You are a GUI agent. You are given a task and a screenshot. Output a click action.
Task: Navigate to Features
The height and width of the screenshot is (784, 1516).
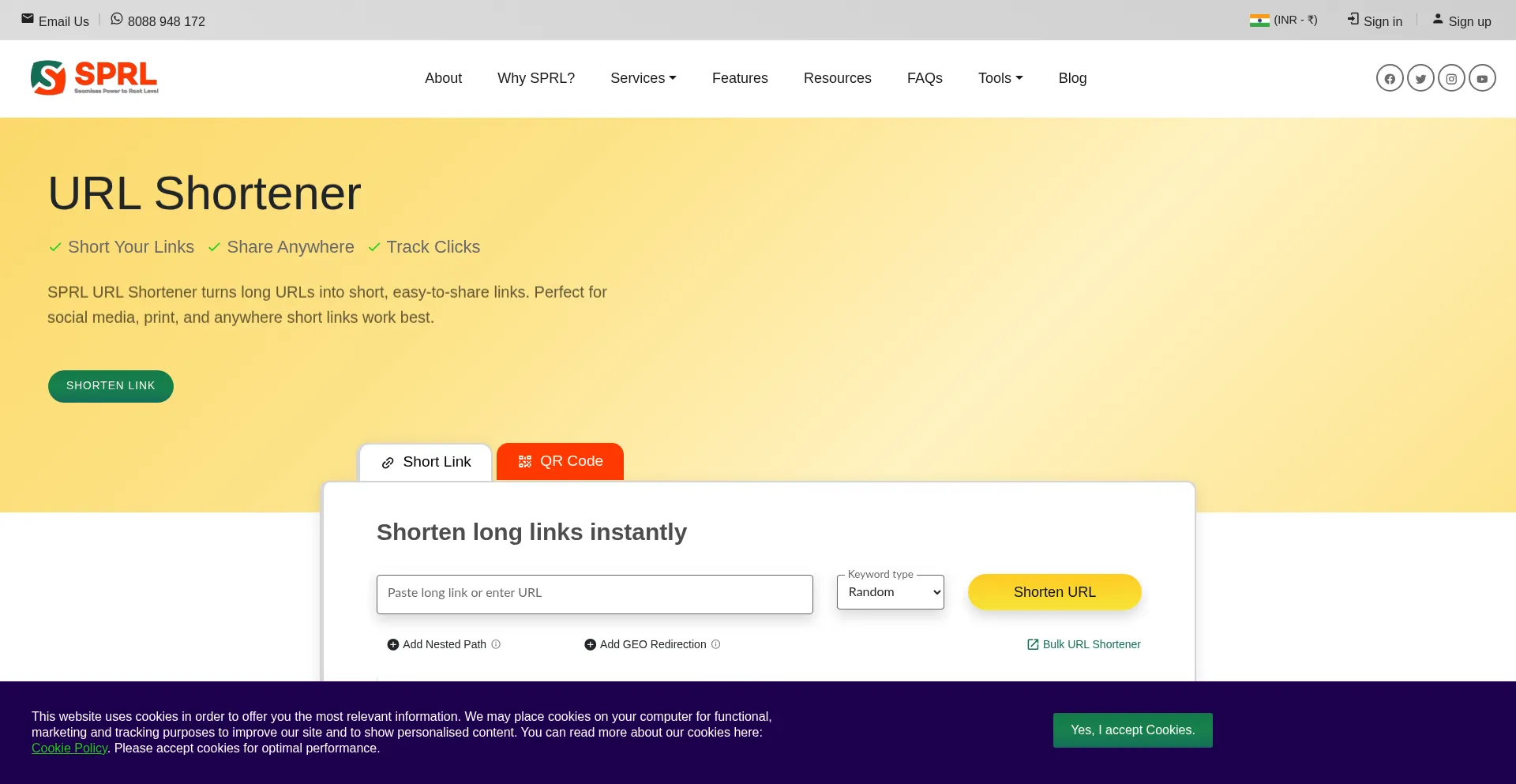tap(740, 78)
